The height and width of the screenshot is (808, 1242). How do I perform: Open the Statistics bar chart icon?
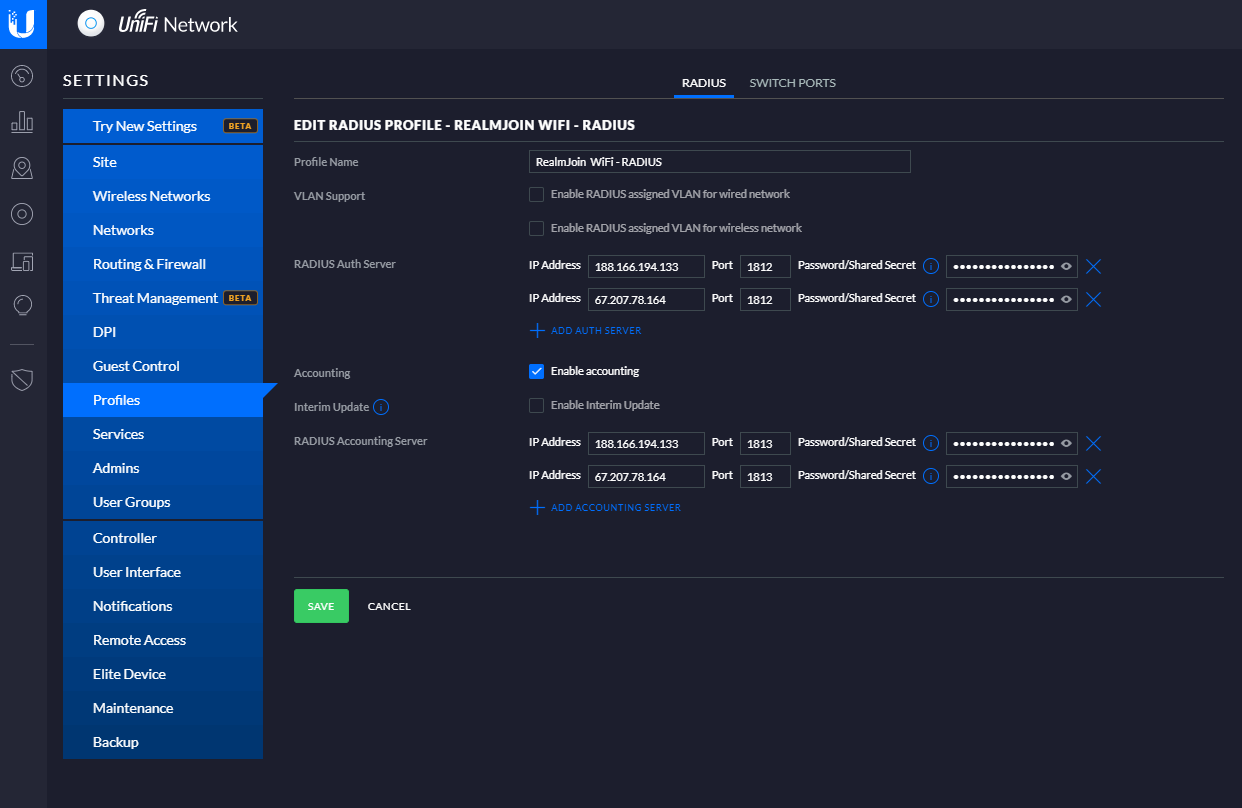[x=22, y=122]
